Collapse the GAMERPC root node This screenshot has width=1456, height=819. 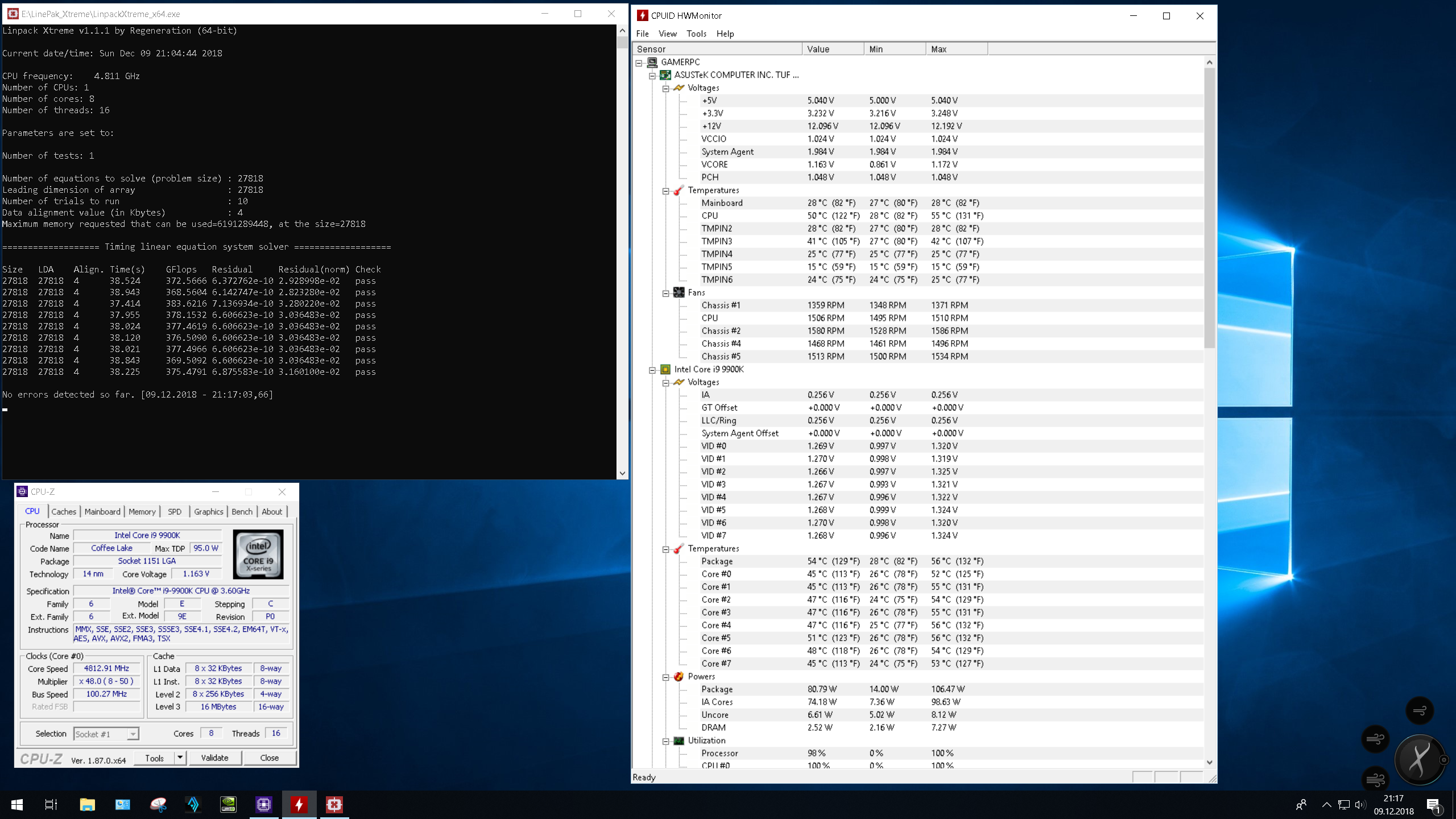coord(639,63)
